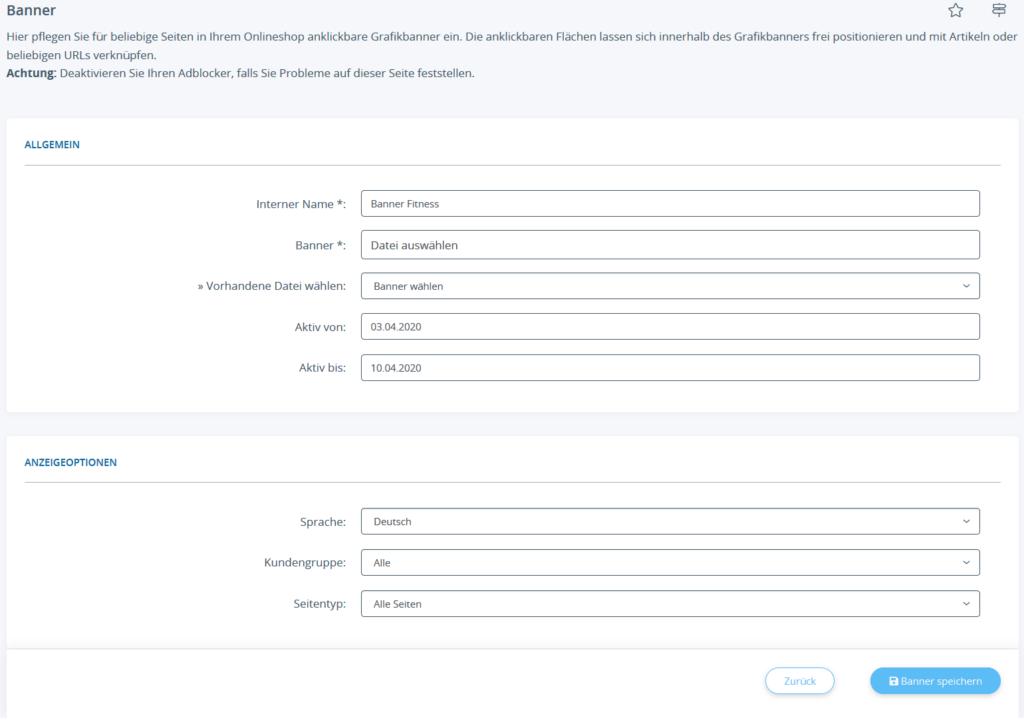
Task: Open the Seitentyp dropdown showing Alle Seiten
Action: click(x=669, y=604)
